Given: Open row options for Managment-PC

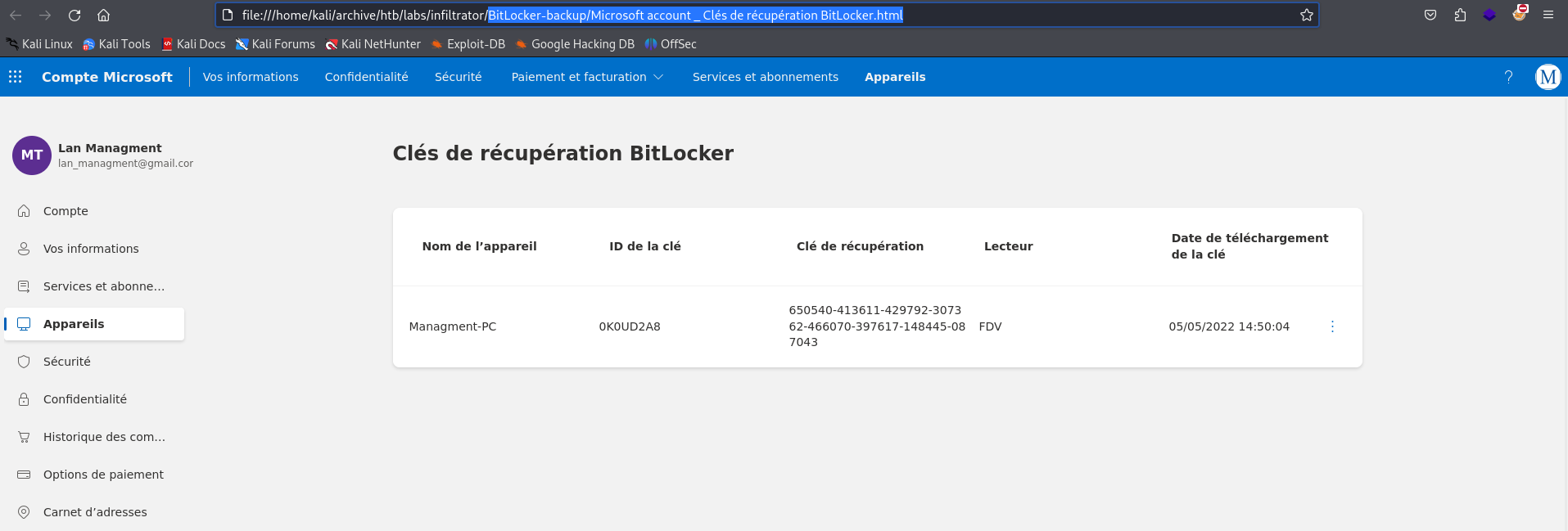Looking at the screenshot, I should click(1332, 326).
